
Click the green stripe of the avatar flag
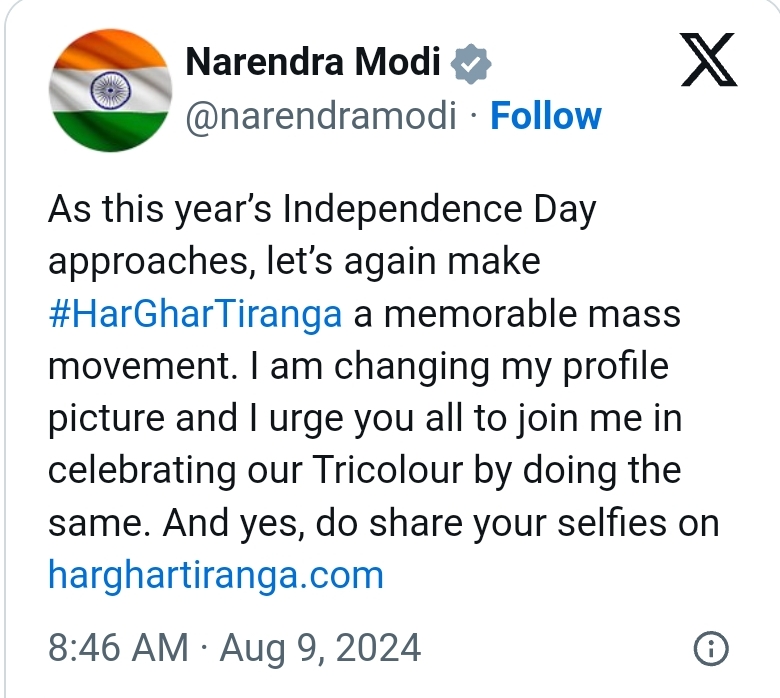coord(110,130)
